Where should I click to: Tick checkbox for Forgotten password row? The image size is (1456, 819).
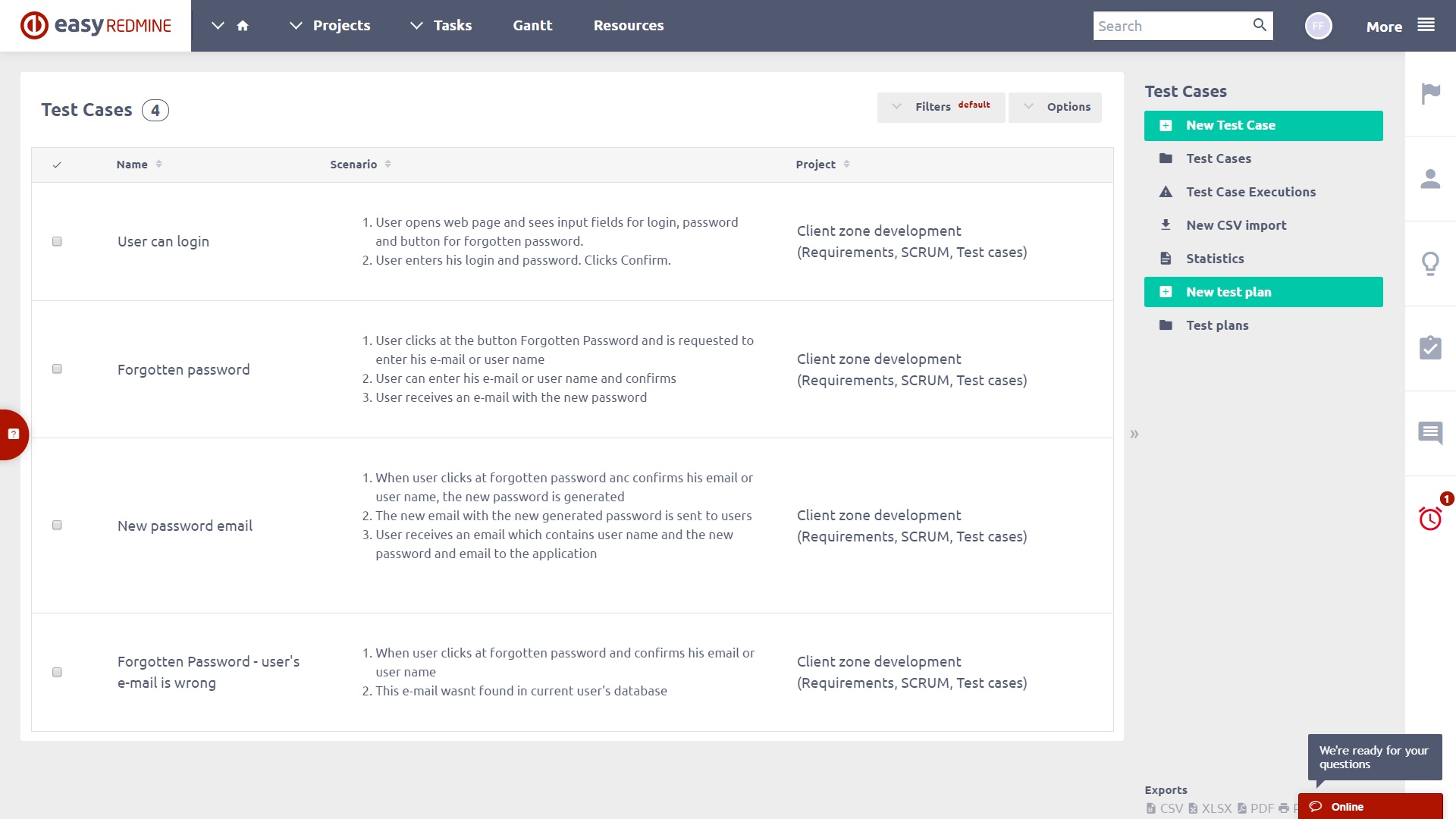point(57,369)
